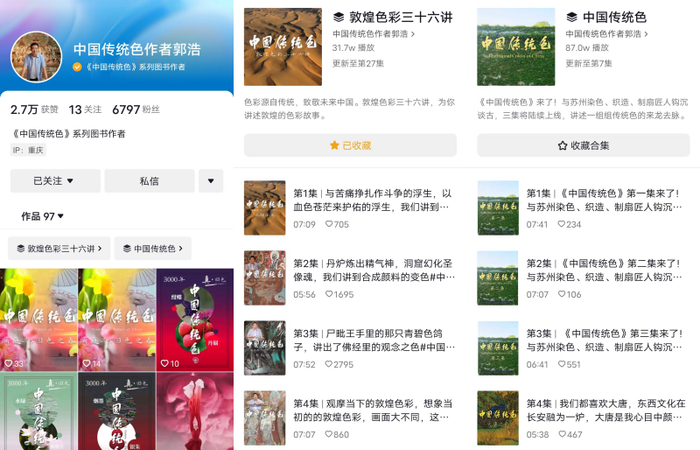
Task: Click the 05:56 duration of Dunhuang 第2集
Action: [304, 295]
